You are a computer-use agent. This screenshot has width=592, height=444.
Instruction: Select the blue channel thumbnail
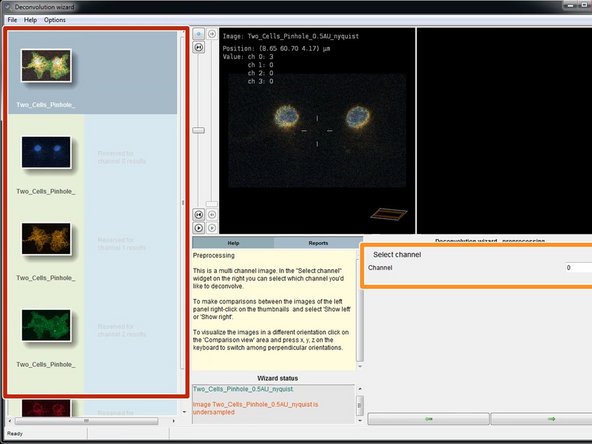46,152
